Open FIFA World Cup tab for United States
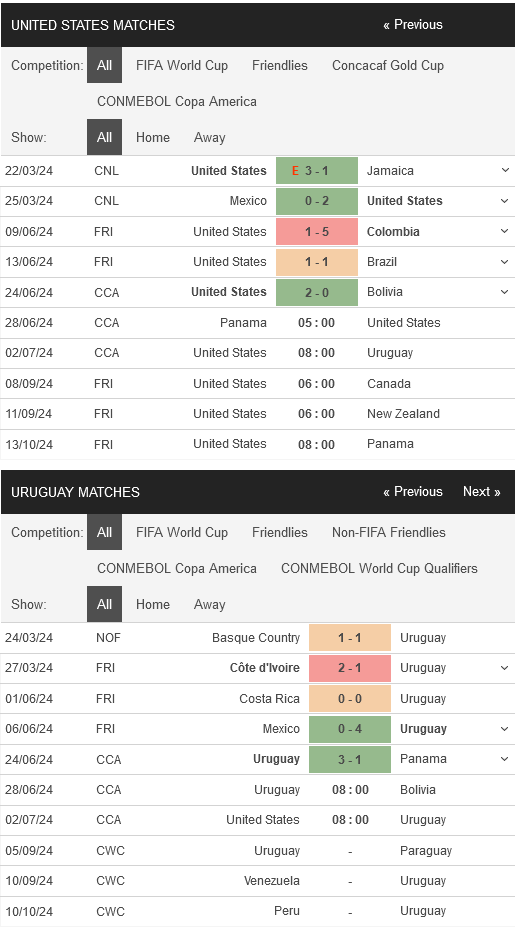Viewport: 515px width, 933px height. coord(182,65)
